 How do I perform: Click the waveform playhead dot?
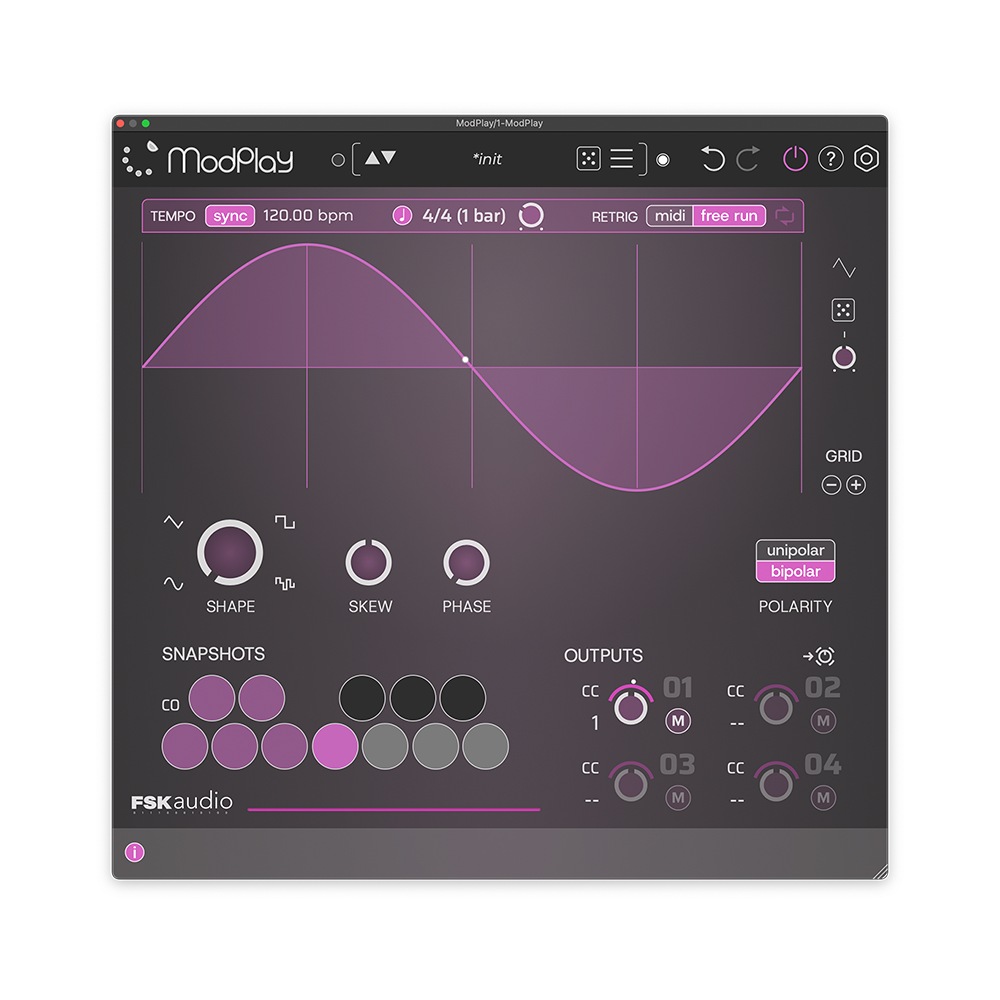[x=466, y=360]
